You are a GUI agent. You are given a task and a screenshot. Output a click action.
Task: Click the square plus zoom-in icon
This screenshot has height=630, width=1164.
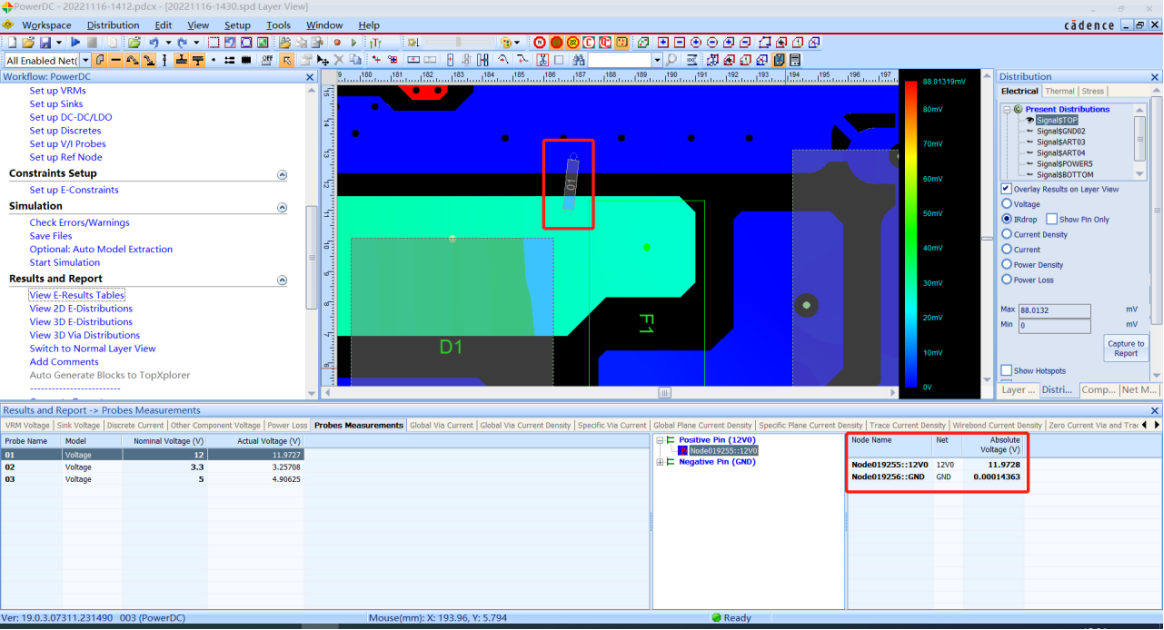click(663, 42)
